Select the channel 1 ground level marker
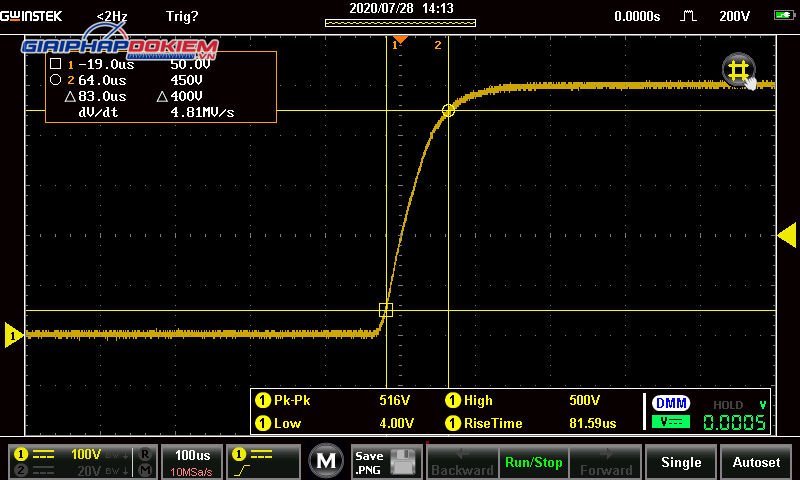 click(13, 335)
